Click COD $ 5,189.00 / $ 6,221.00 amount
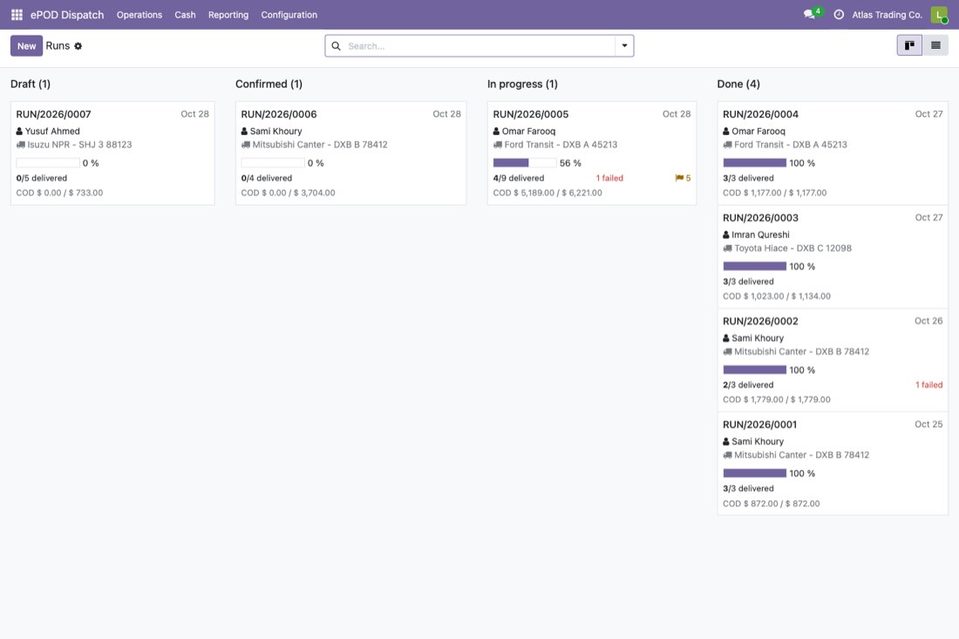The height and width of the screenshot is (639, 959). click(x=547, y=193)
